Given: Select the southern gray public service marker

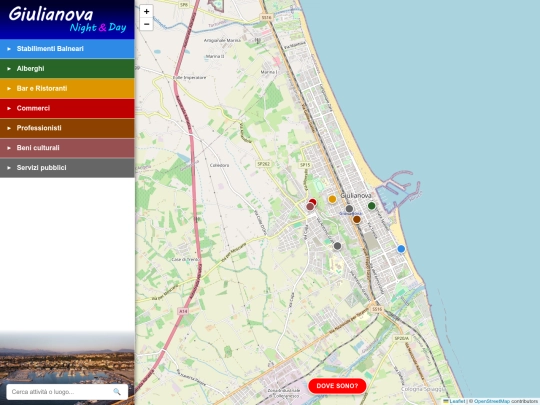Looking at the screenshot, I should pos(338,246).
